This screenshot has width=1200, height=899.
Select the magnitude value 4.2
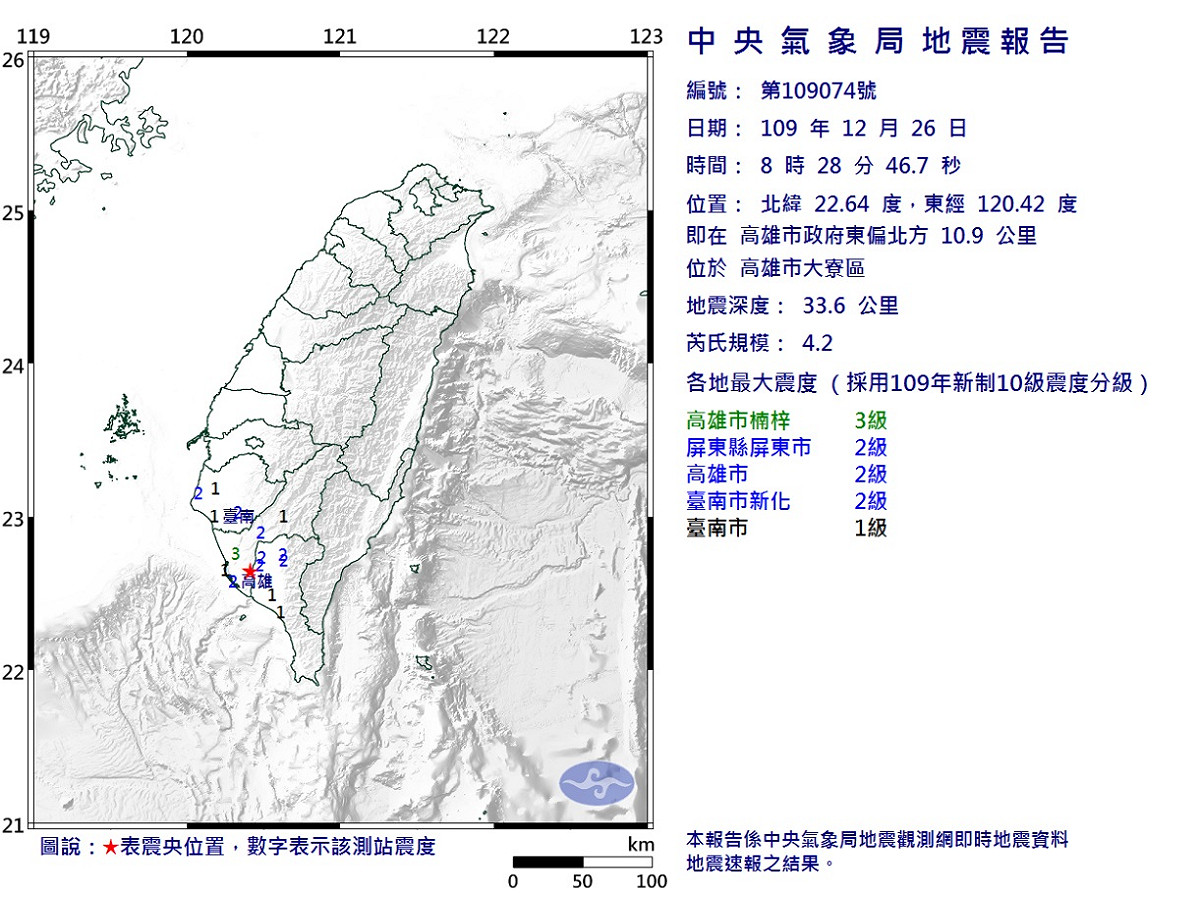coord(817,344)
